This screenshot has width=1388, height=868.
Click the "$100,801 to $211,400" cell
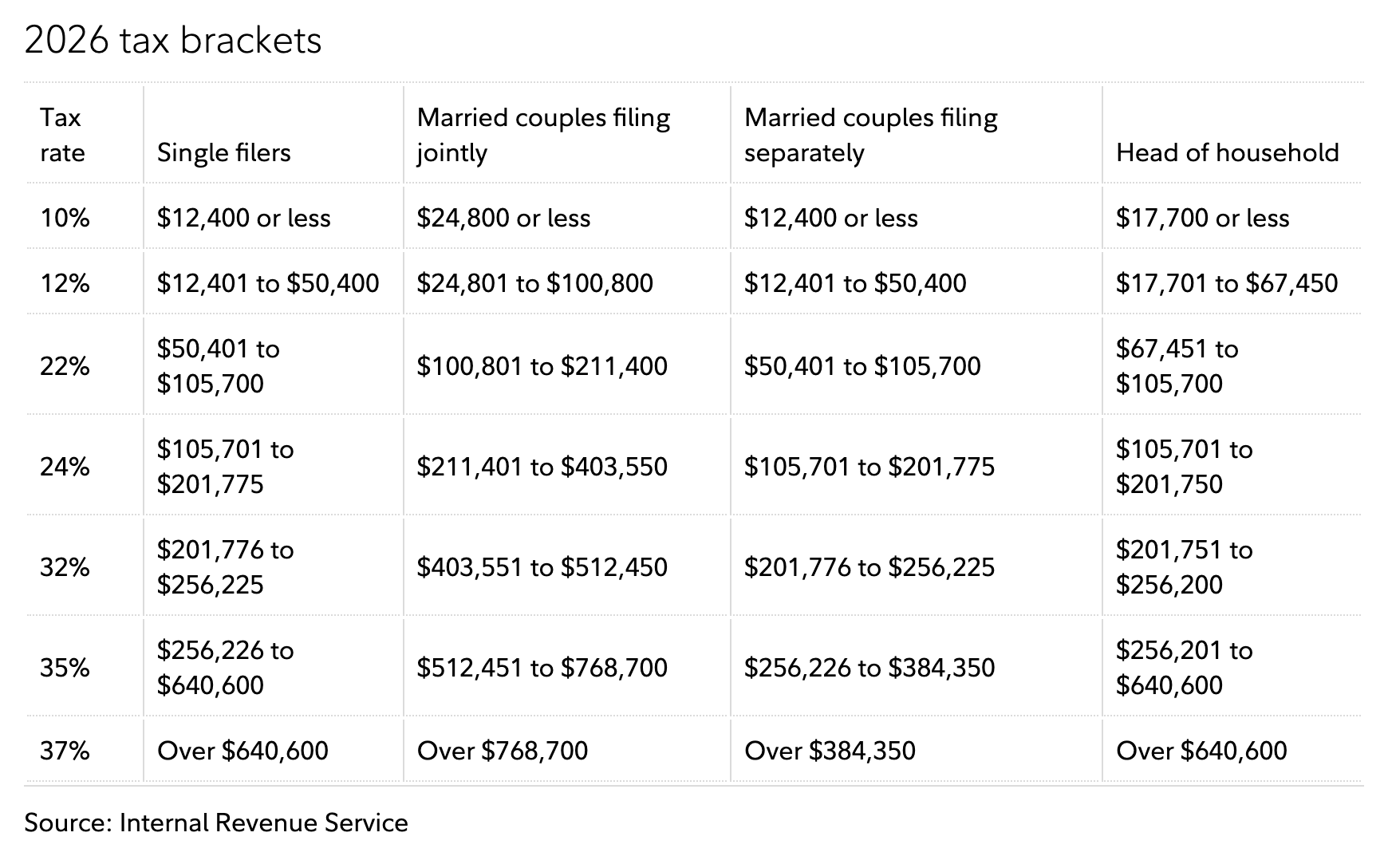pos(542,366)
